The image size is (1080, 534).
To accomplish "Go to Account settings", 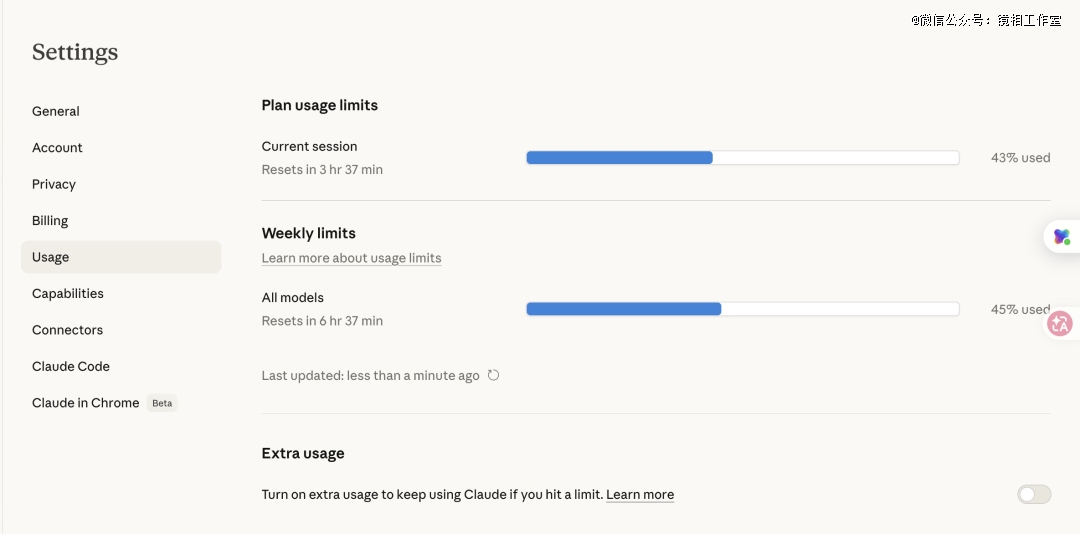I will [57, 148].
